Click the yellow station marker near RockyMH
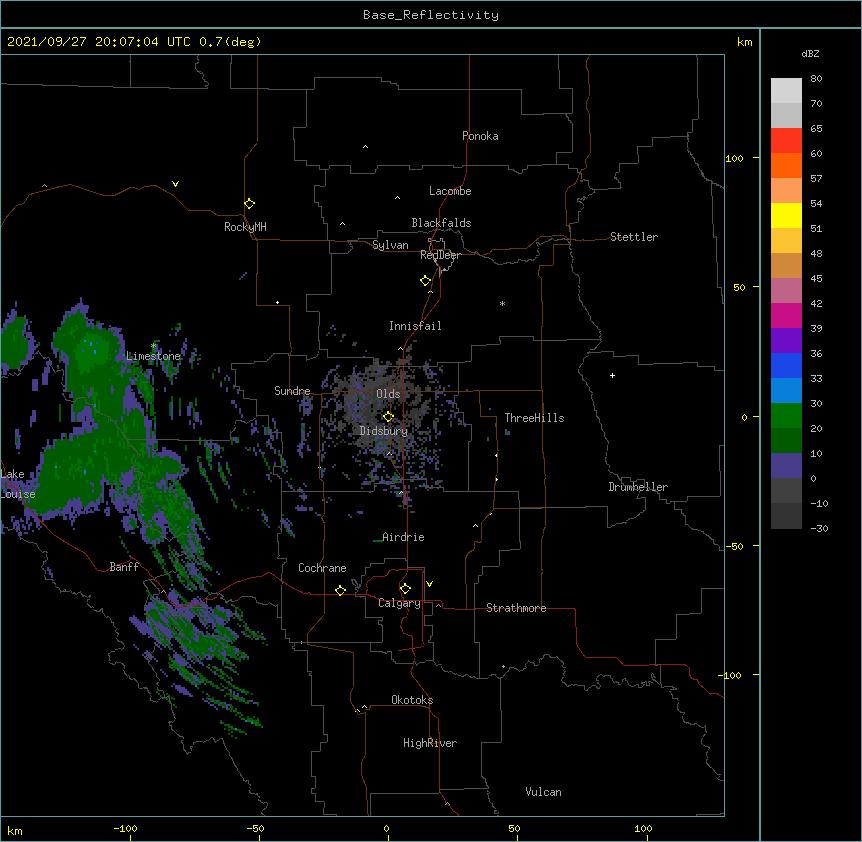 (x=249, y=203)
